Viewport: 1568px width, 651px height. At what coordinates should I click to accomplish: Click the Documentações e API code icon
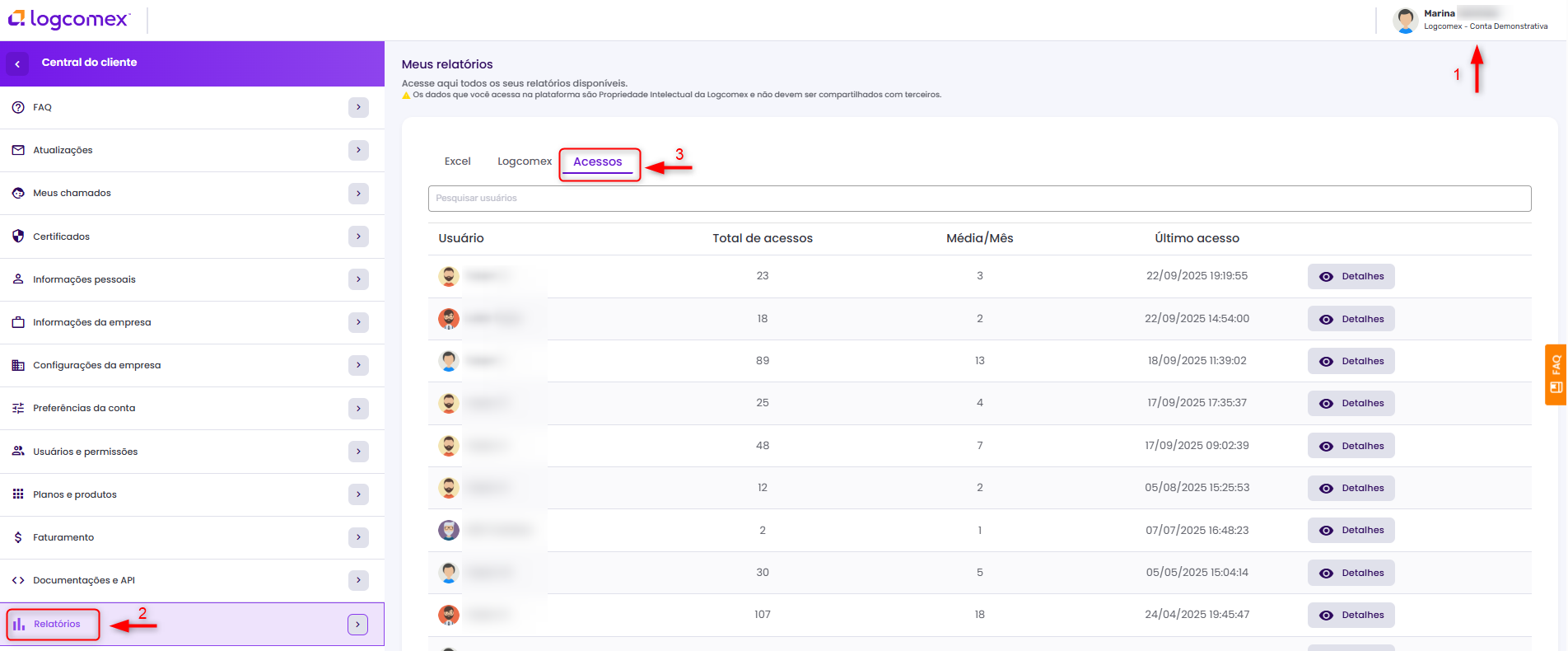[18, 580]
